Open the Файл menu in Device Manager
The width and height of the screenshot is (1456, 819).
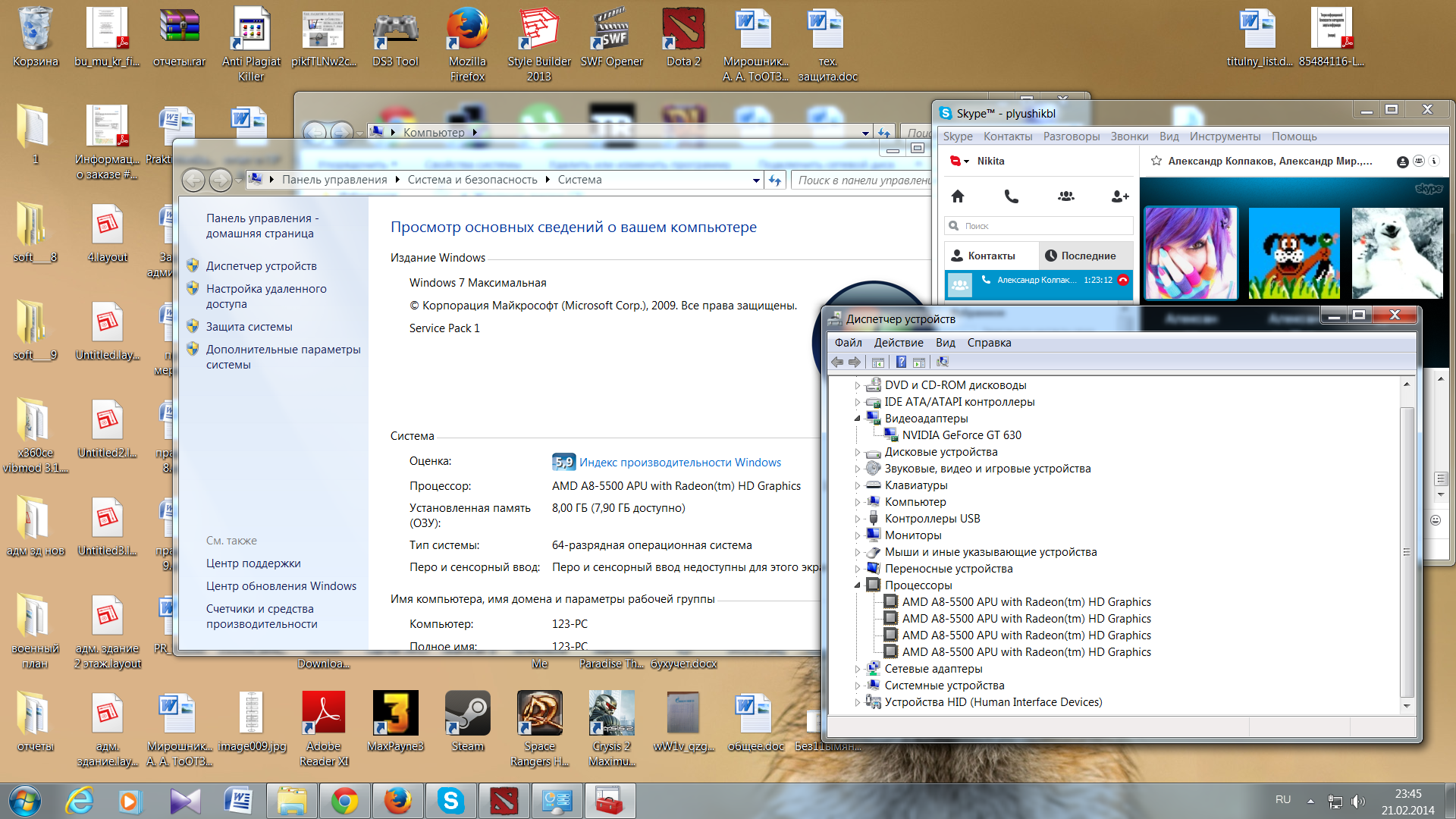tap(849, 343)
